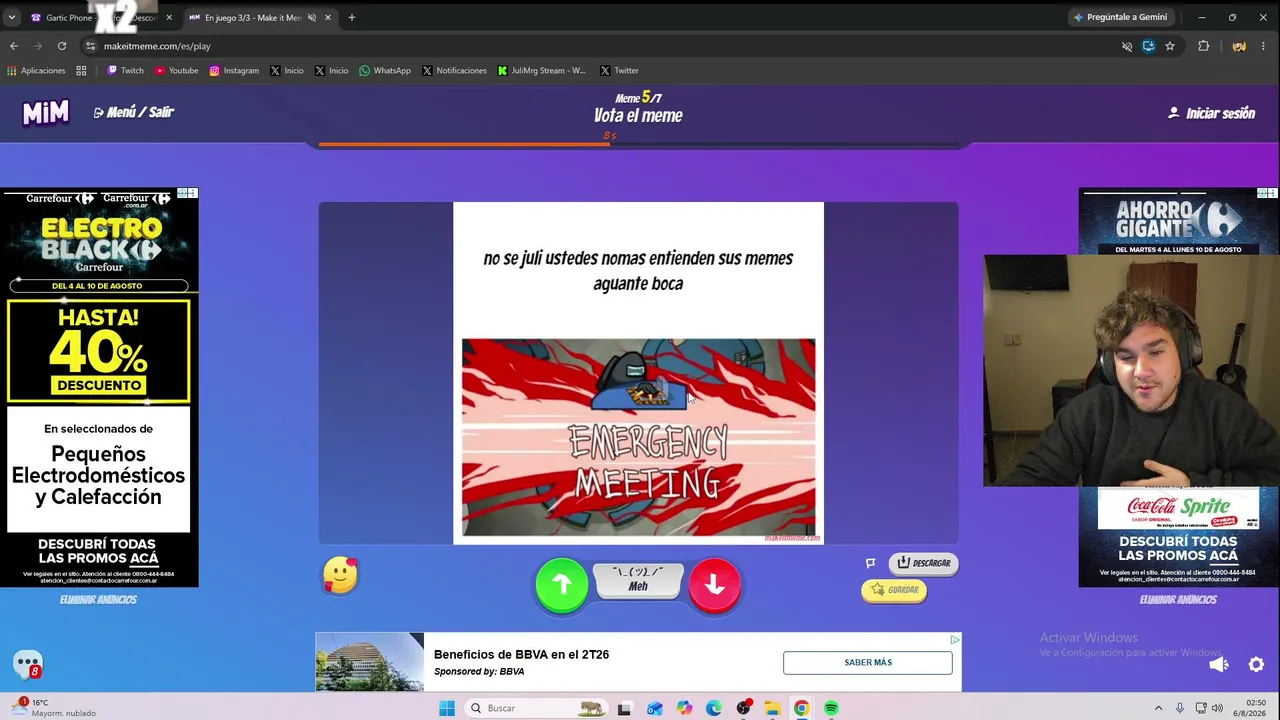Open the Twitch bookmark
Viewport: 1280px width, 720px height.
(x=125, y=70)
